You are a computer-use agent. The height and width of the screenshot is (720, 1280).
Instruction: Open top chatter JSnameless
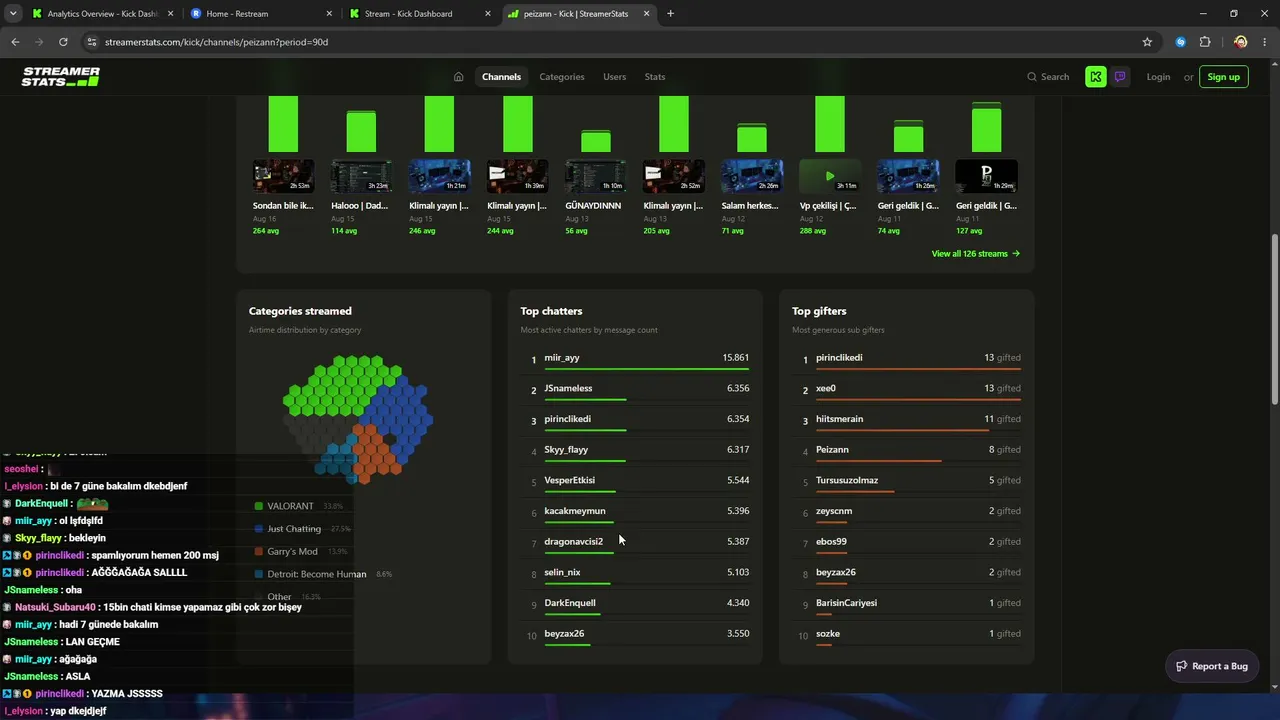568,388
